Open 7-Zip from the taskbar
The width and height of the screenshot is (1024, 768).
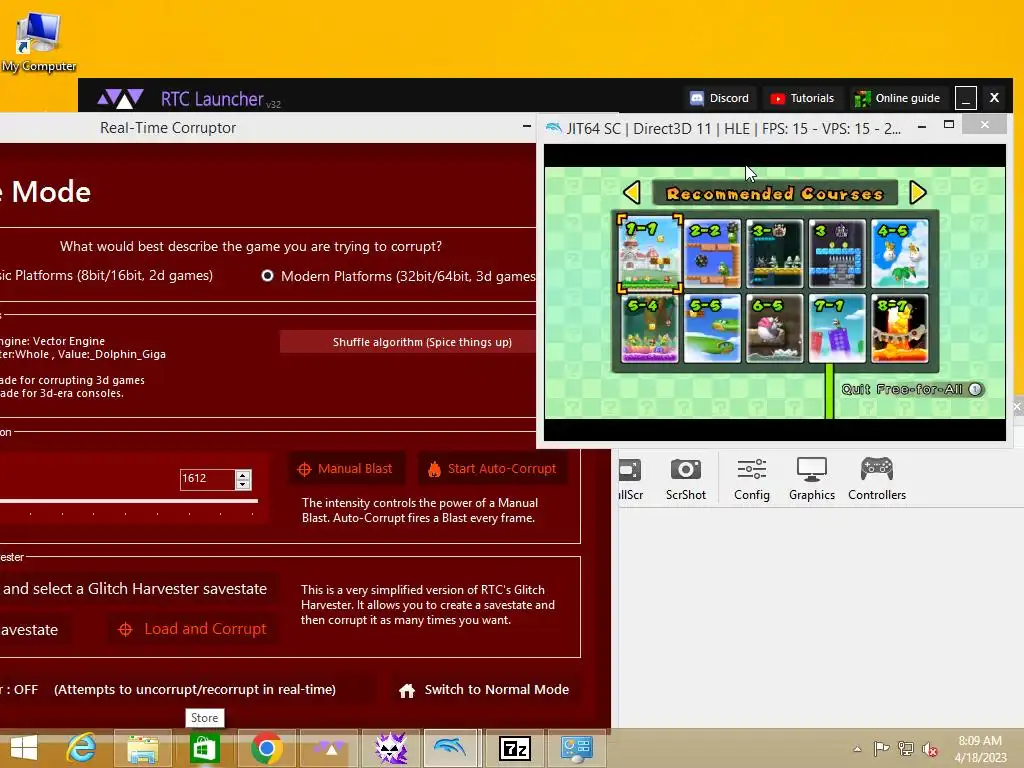coord(515,748)
